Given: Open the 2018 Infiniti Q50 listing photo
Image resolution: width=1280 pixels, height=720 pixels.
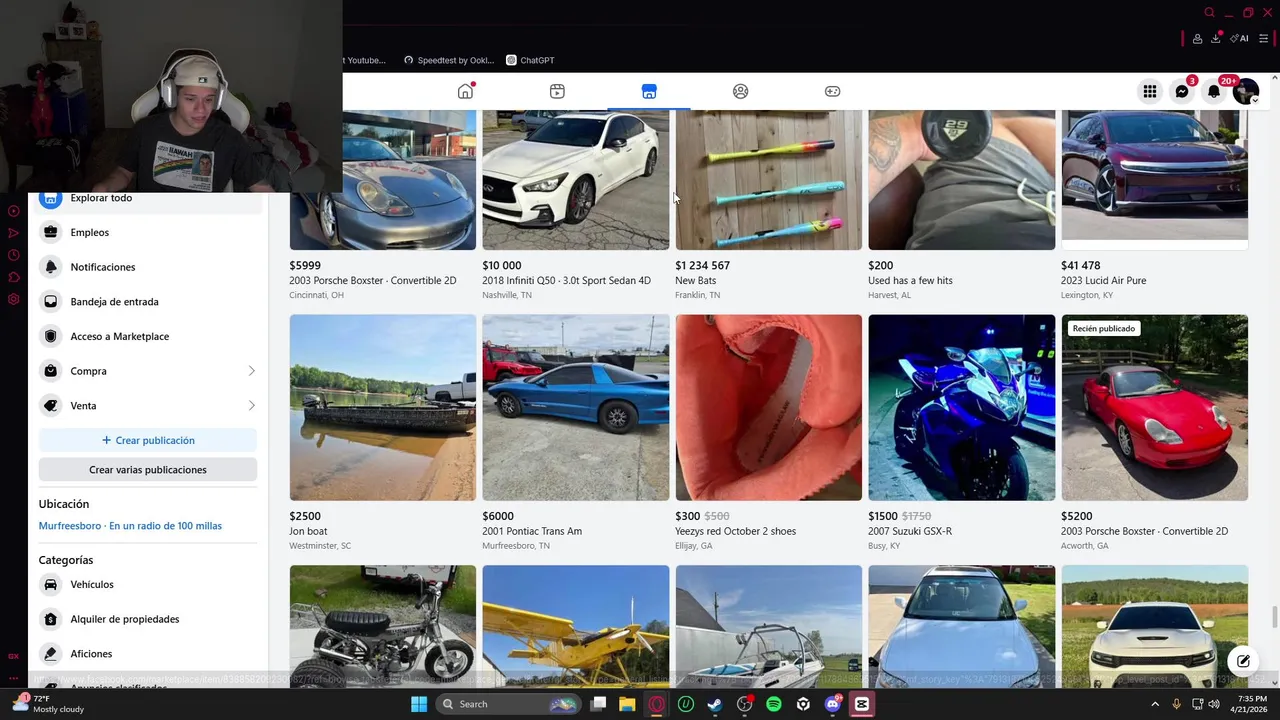Looking at the screenshot, I should (x=576, y=180).
